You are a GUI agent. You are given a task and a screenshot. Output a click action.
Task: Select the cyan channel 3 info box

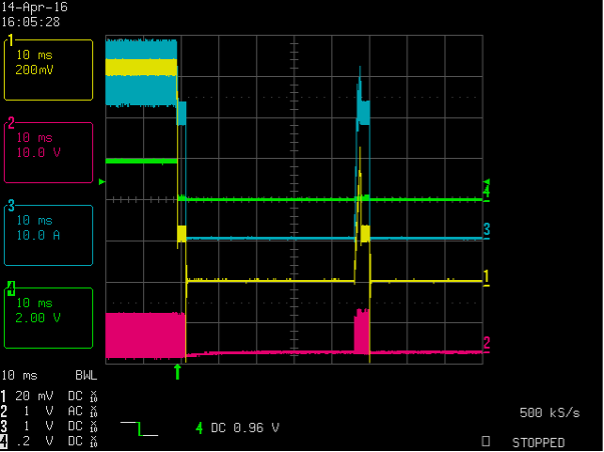[x=49, y=235]
